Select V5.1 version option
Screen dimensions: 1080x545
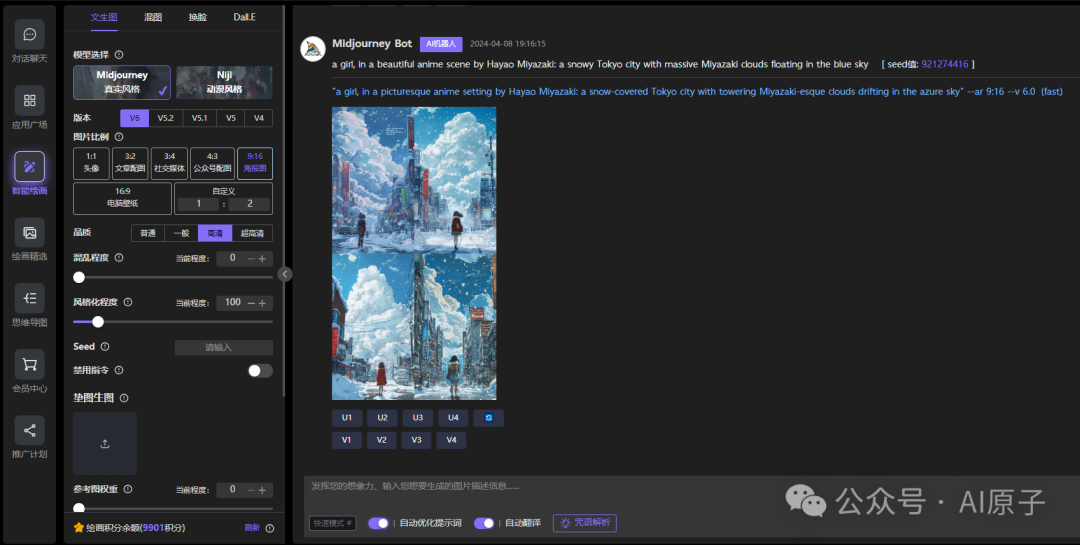point(199,118)
